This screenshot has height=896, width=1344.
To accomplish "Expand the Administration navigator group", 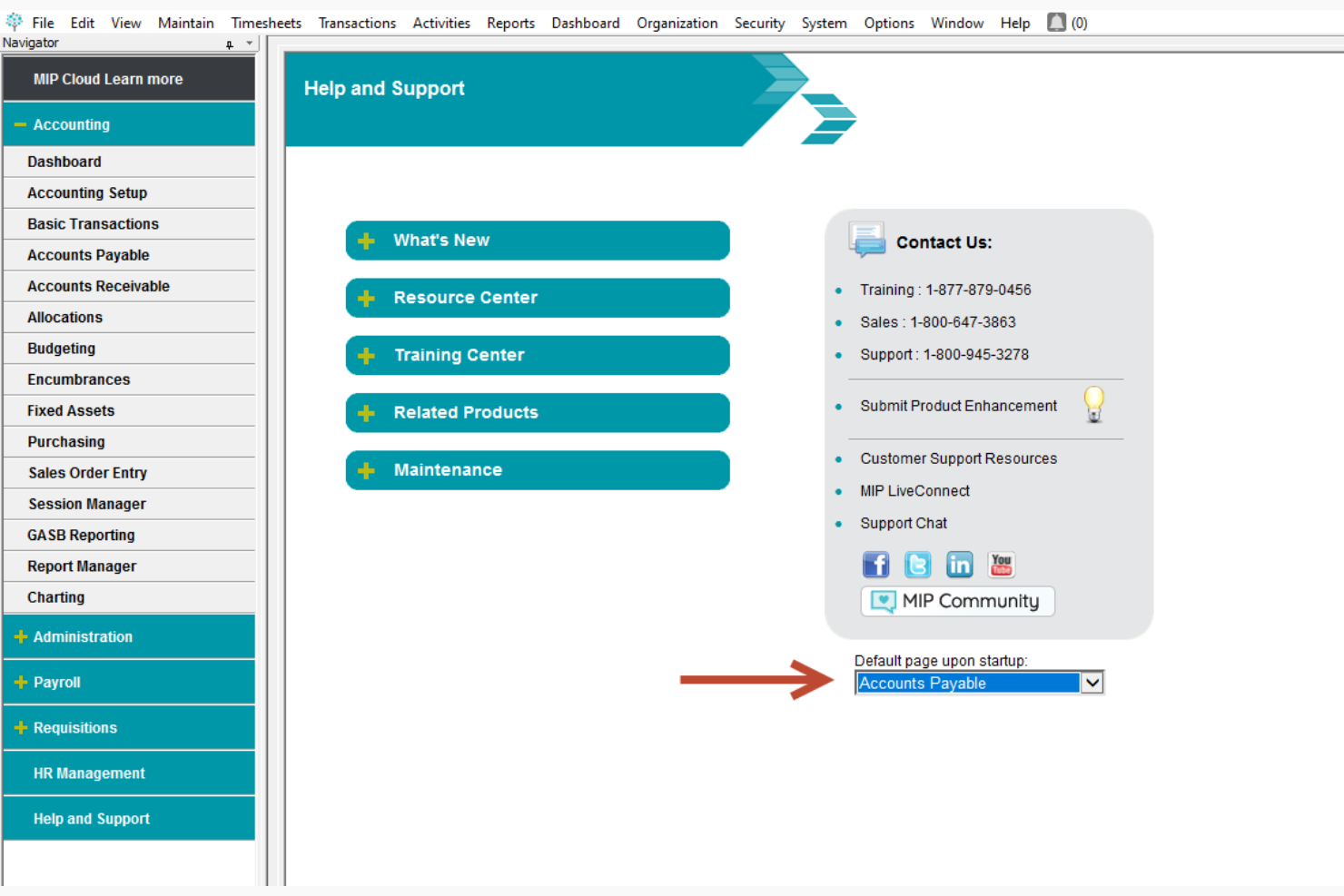I will pos(129,636).
